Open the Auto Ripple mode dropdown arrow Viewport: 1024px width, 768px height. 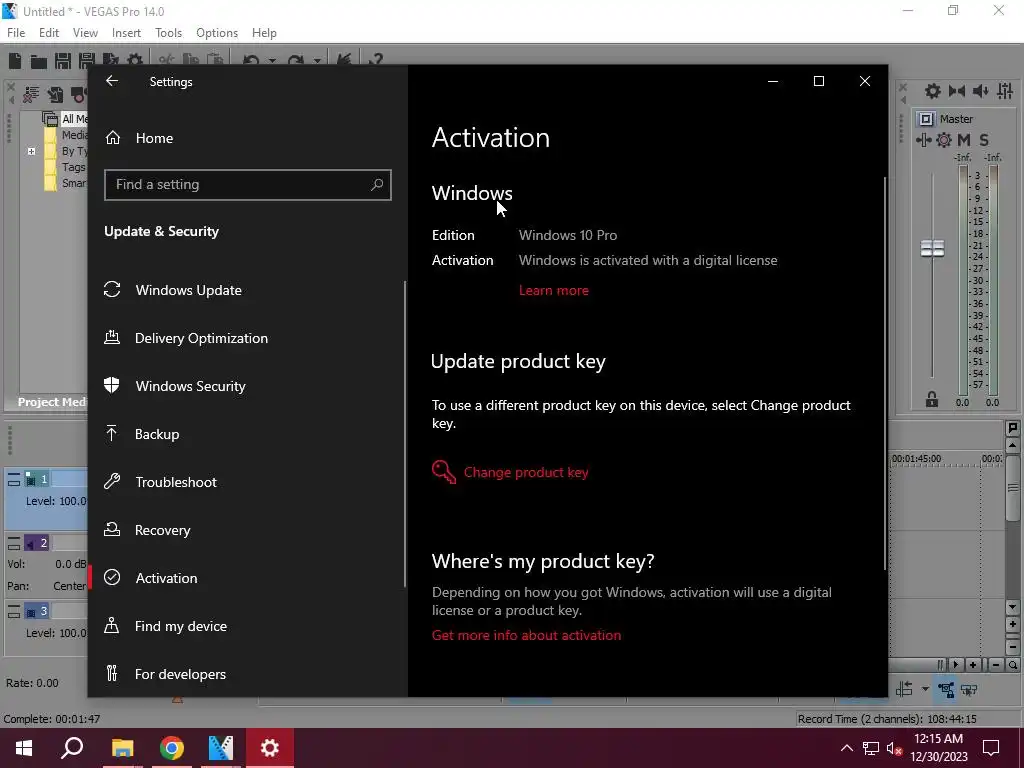click(x=925, y=689)
